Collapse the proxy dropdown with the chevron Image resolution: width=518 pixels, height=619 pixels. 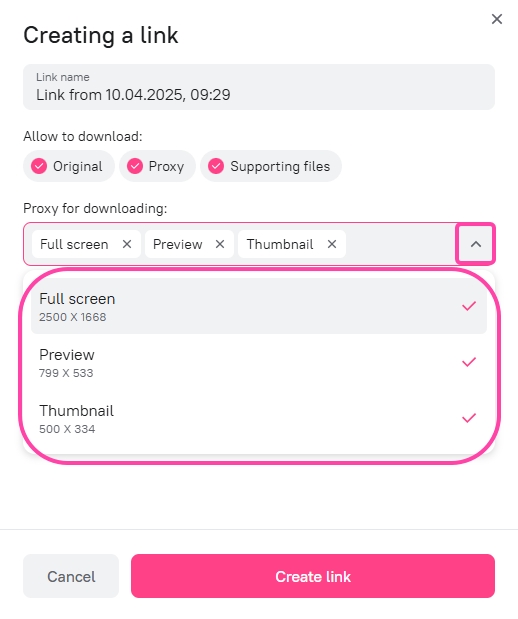(x=476, y=244)
